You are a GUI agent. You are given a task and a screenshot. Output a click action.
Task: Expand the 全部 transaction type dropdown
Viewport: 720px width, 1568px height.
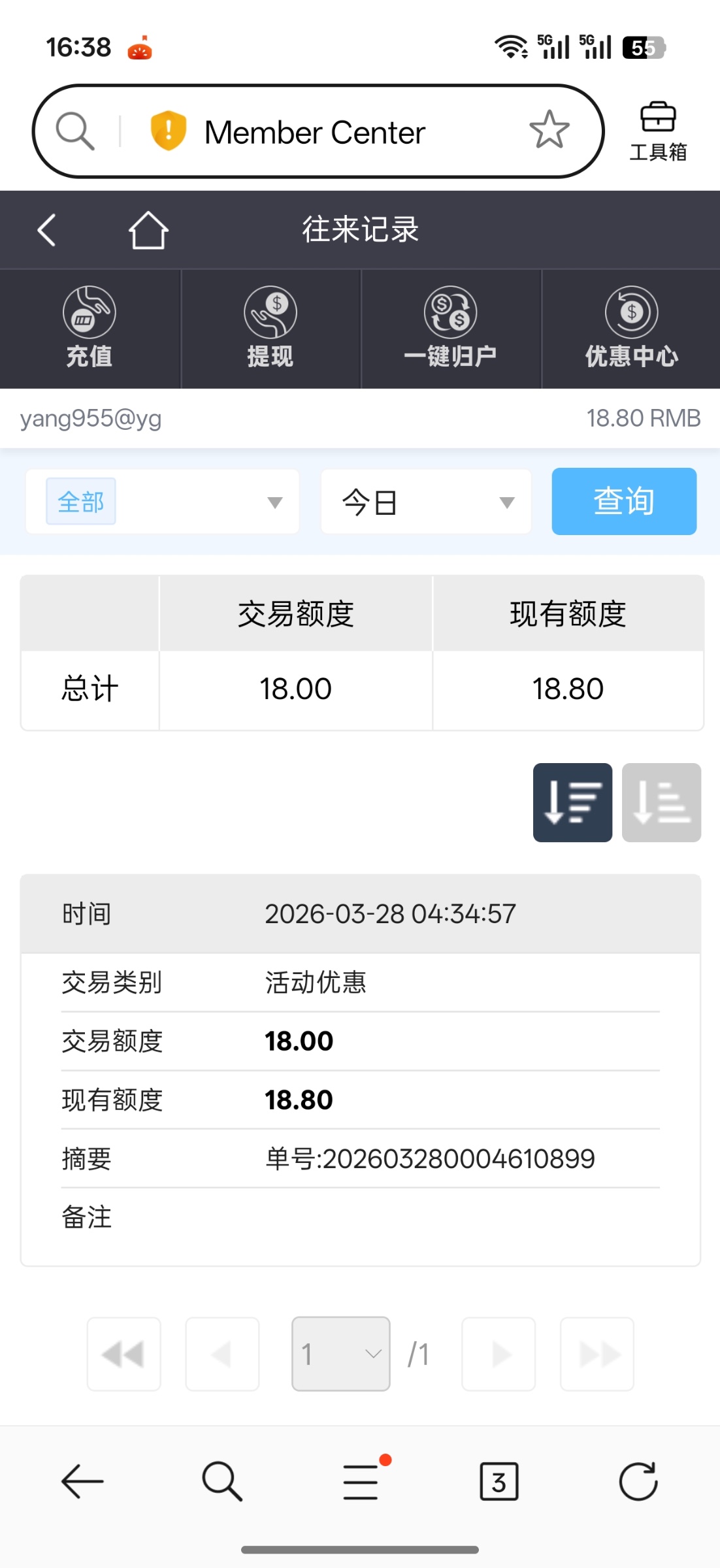162,502
